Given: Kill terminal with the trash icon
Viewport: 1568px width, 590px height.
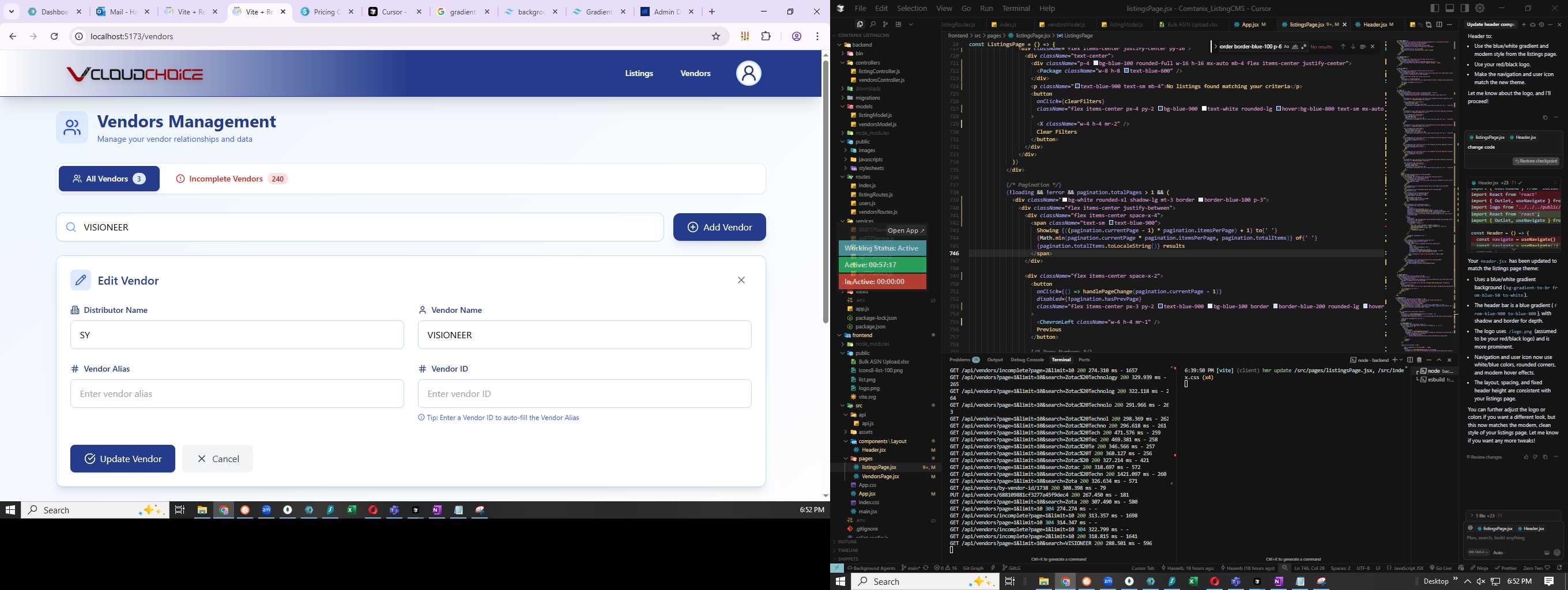Looking at the screenshot, I should coord(1419,360).
